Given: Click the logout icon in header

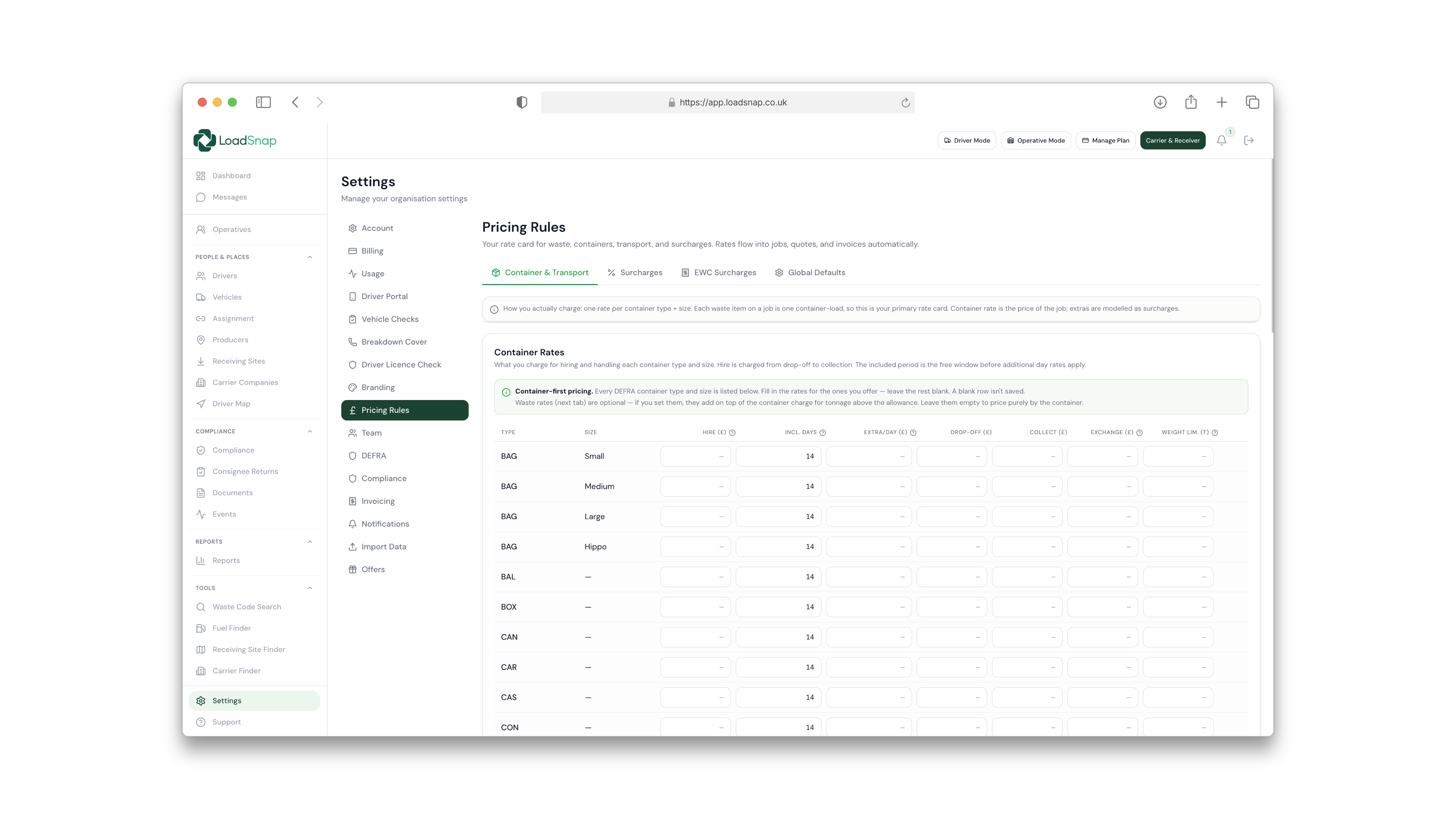Looking at the screenshot, I should 1249,140.
